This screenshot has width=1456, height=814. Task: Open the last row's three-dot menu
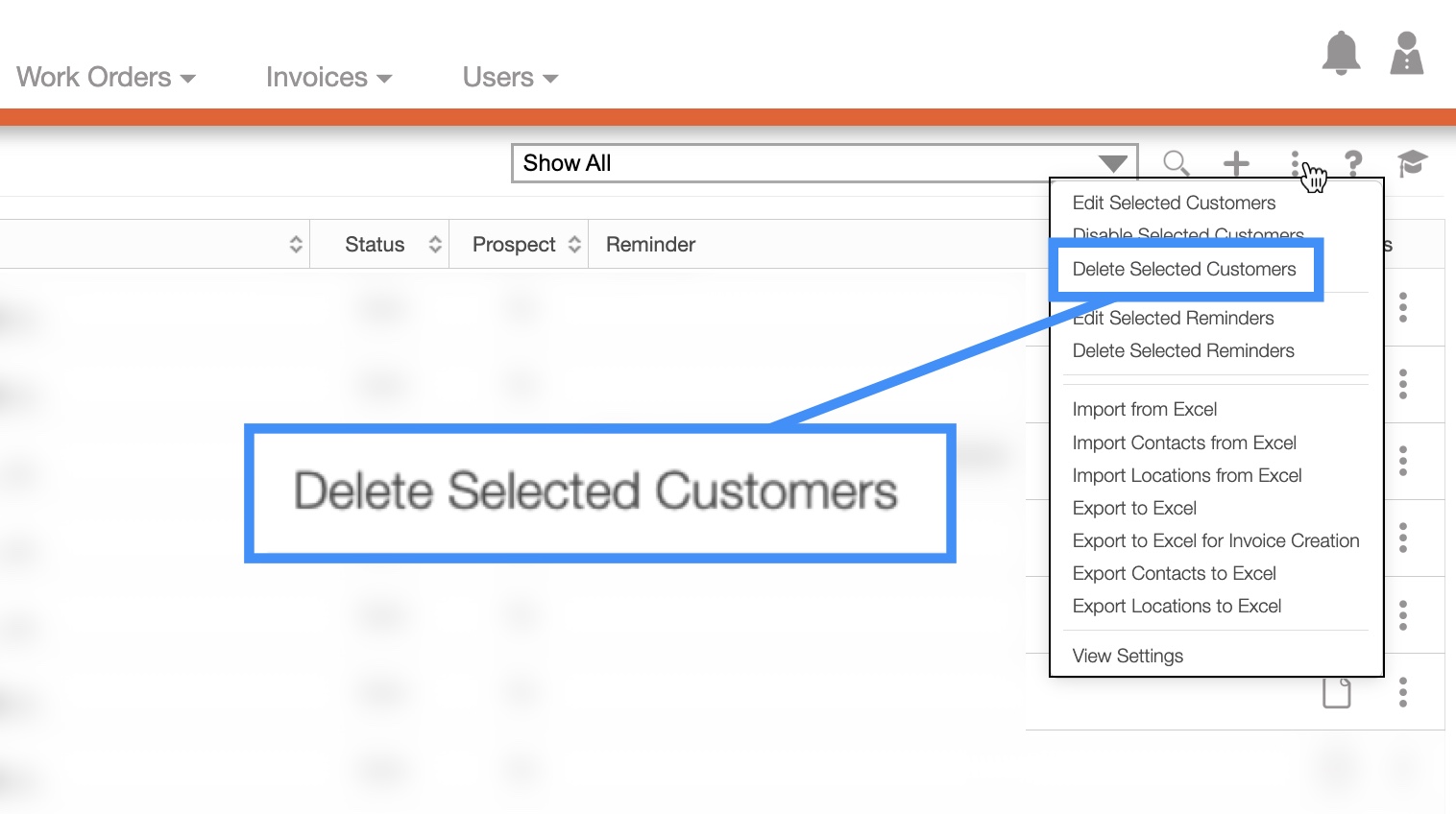(x=1403, y=692)
